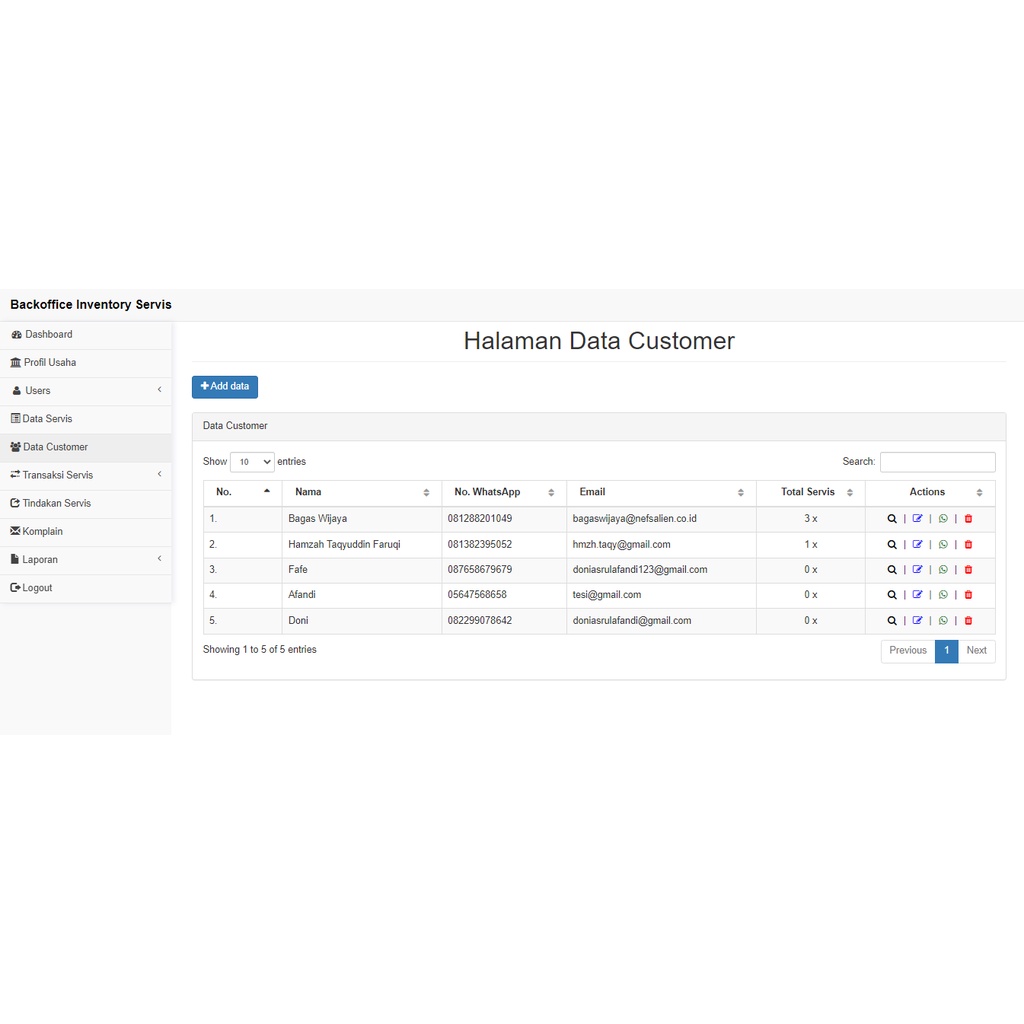View details icon for Hamzah Taqyuddin Faruqi
Screen dimensions: 1024x1024
click(x=891, y=545)
